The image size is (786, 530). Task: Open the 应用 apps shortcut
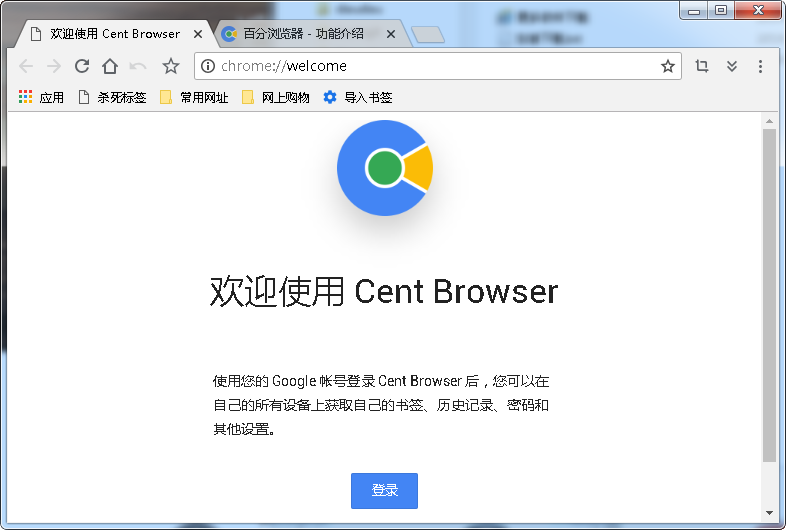coord(41,97)
